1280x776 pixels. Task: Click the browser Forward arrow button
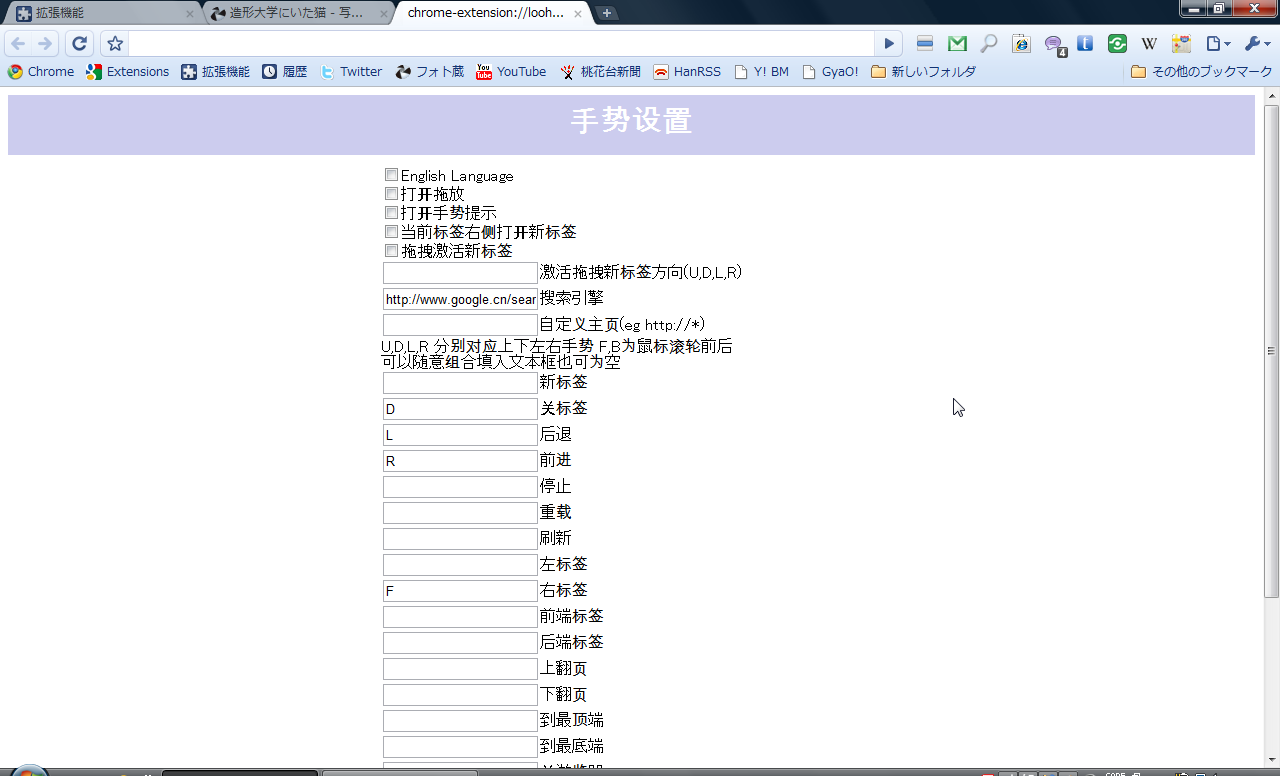45,44
